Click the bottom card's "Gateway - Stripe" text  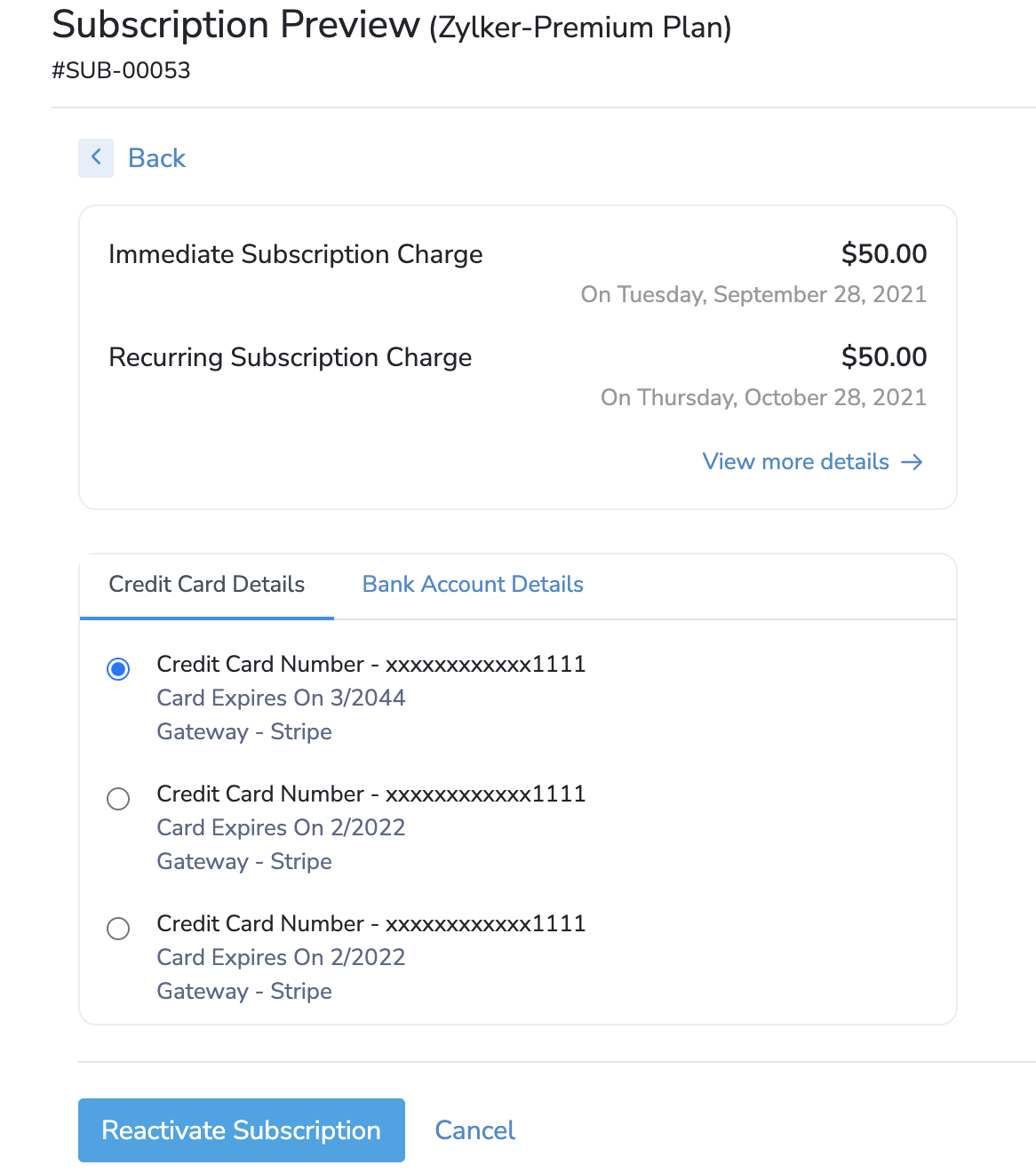point(244,992)
